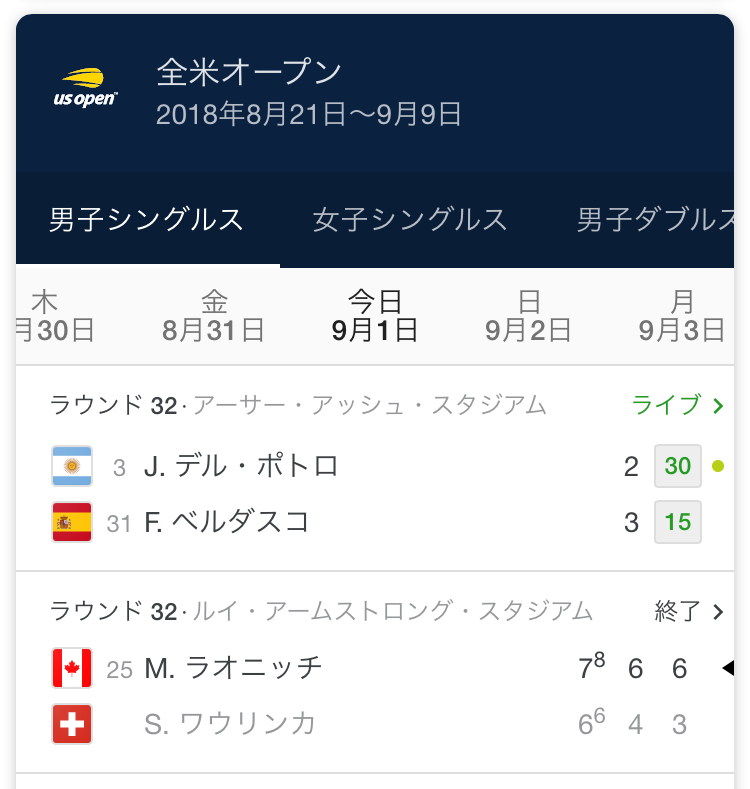Click Del Potro's current game score 30
The height and width of the screenshot is (789, 750).
pyautogui.click(x=678, y=466)
